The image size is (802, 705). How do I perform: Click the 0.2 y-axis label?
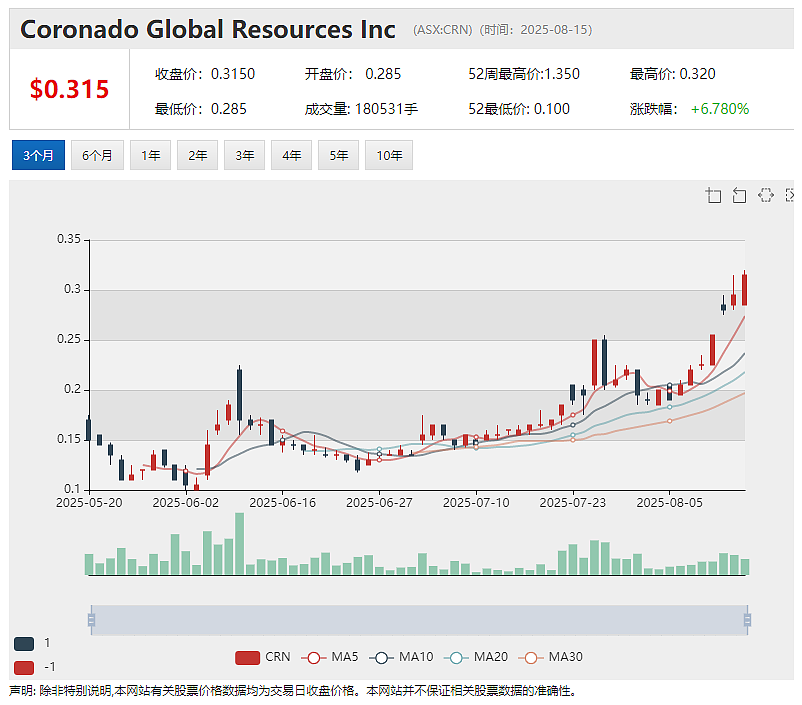pos(72,389)
